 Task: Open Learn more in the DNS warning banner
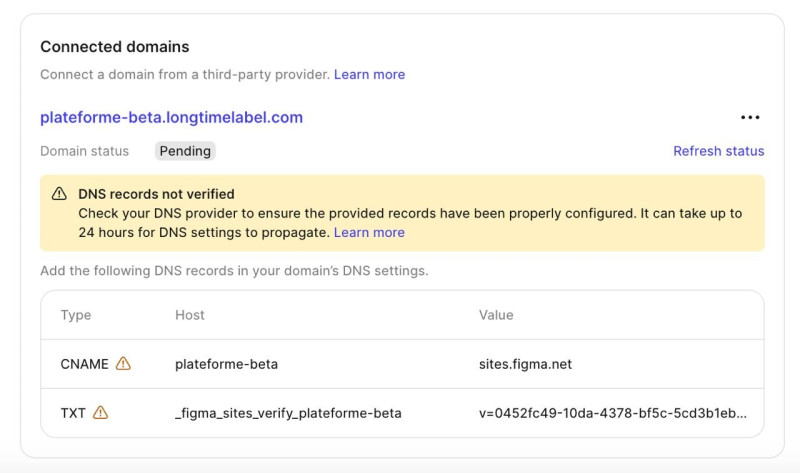(x=369, y=232)
